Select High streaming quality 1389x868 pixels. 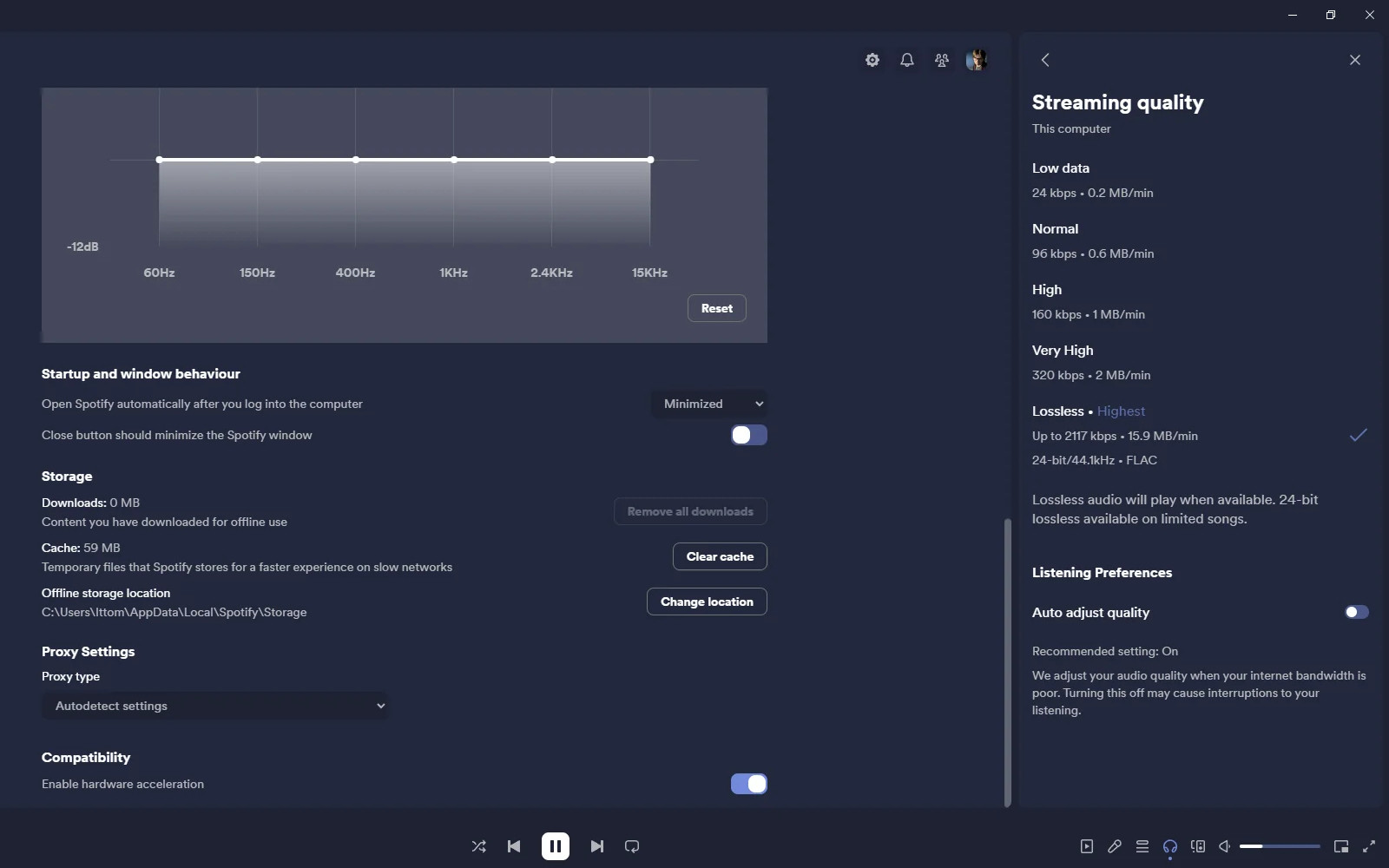(x=1201, y=301)
